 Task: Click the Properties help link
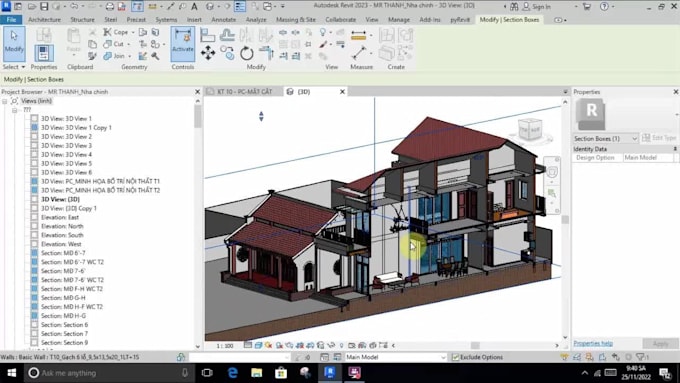click(x=593, y=343)
